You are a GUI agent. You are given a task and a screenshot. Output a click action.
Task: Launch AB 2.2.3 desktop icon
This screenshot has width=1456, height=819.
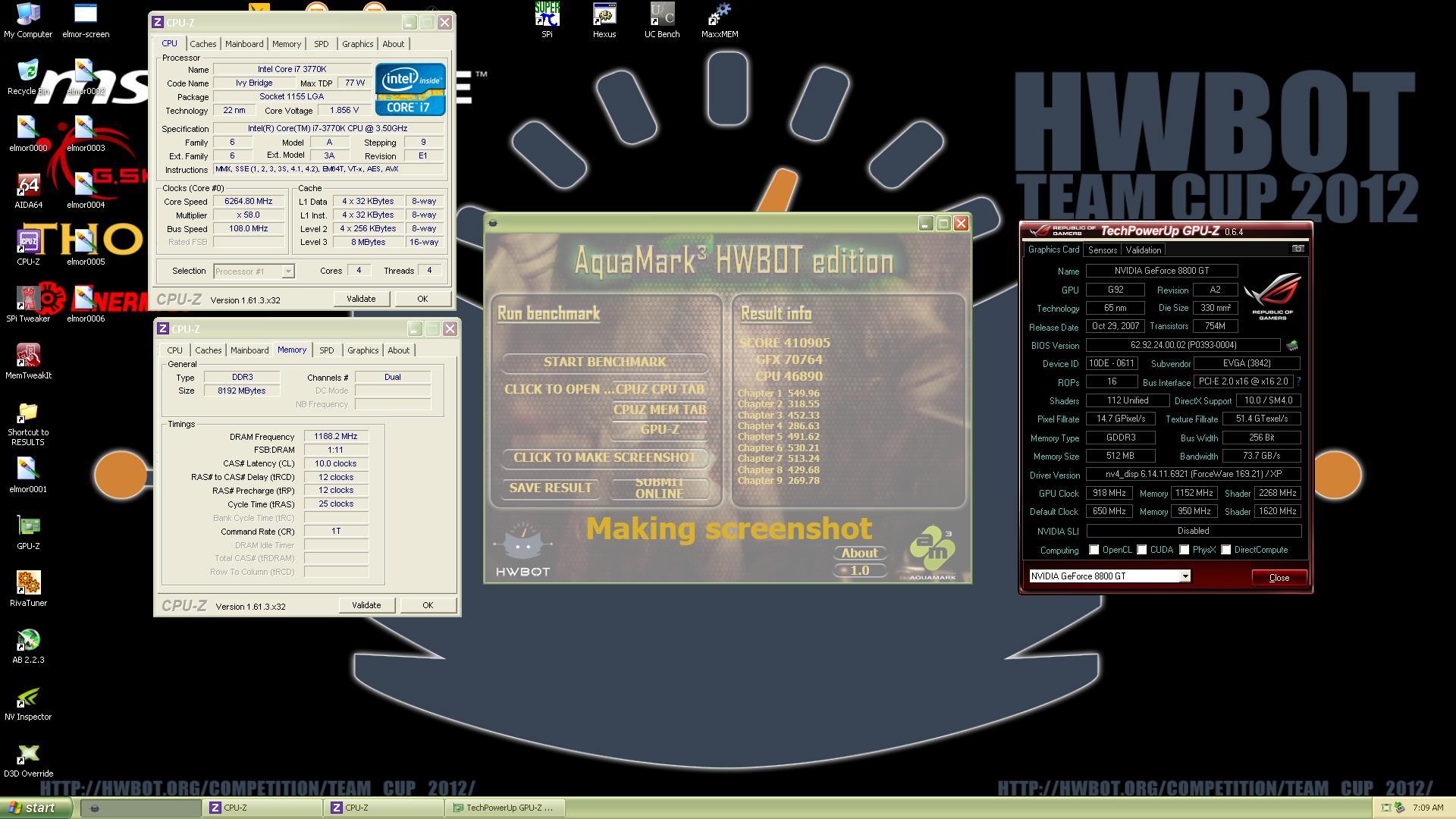(x=28, y=645)
